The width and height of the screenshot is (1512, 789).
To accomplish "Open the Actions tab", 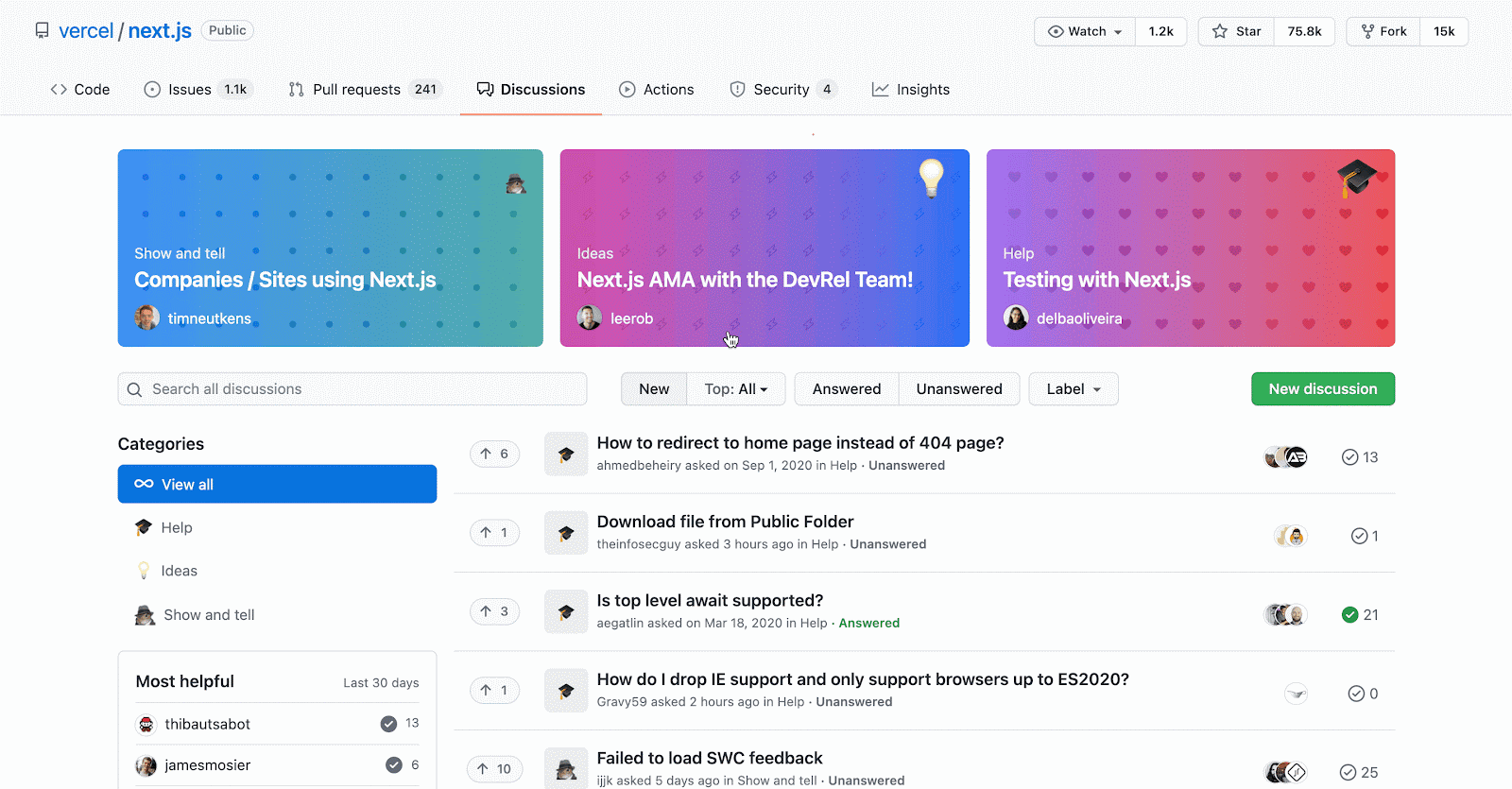I will 657,90.
